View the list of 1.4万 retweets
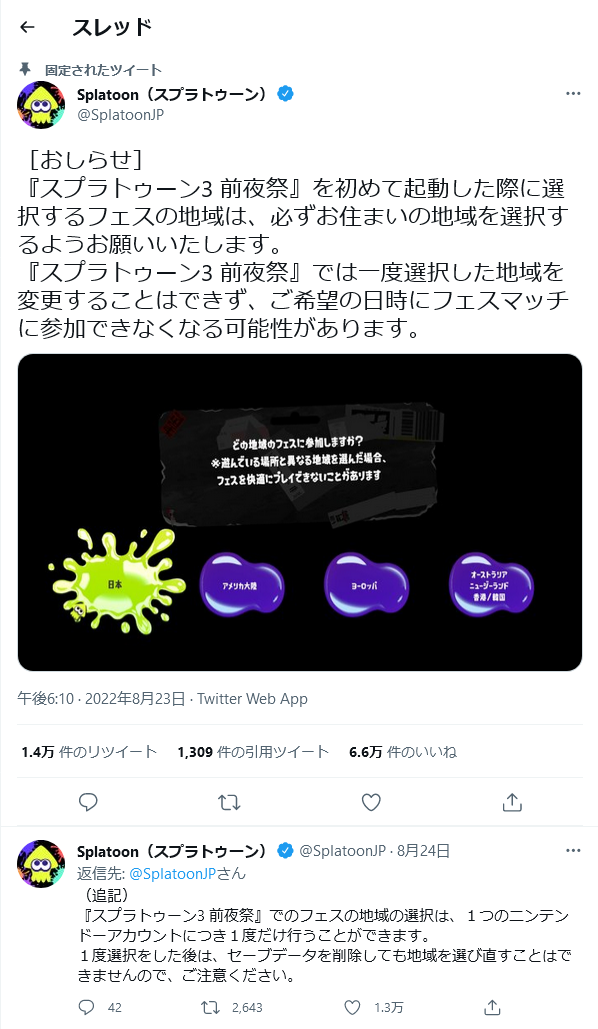The width and height of the screenshot is (598, 1029). 89,752
